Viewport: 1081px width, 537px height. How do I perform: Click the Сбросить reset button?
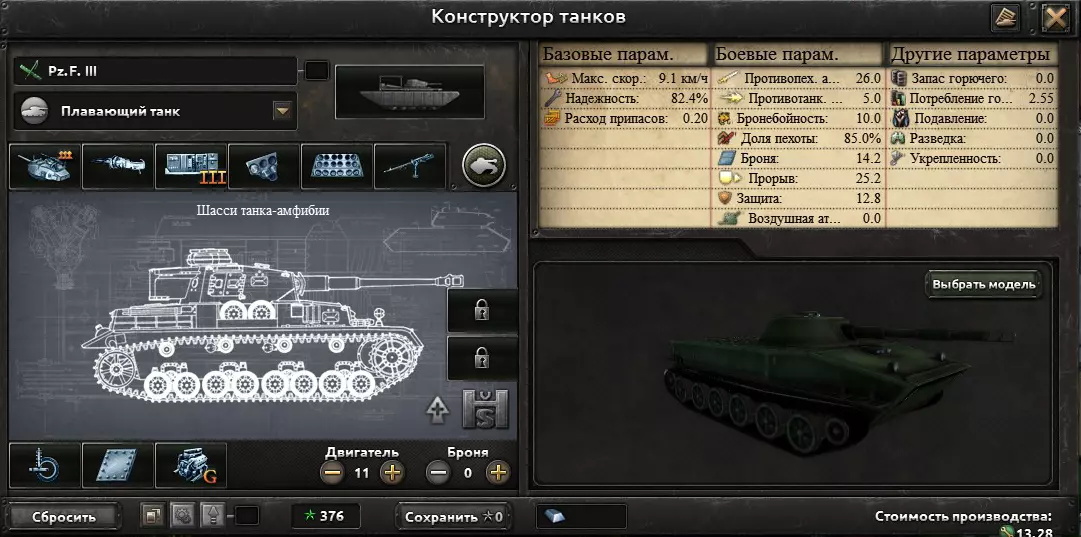click(65, 517)
